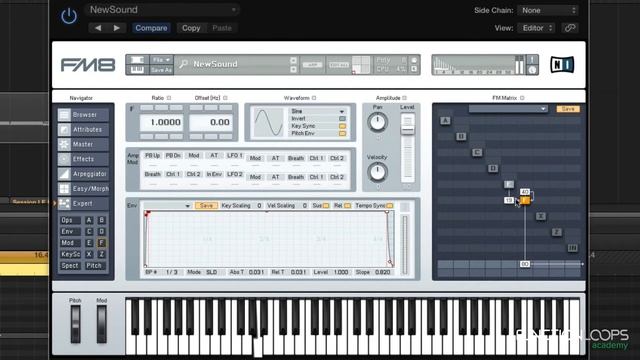The image size is (640, 360).
Task: Toggle Key Sync option
Action: 342,126
